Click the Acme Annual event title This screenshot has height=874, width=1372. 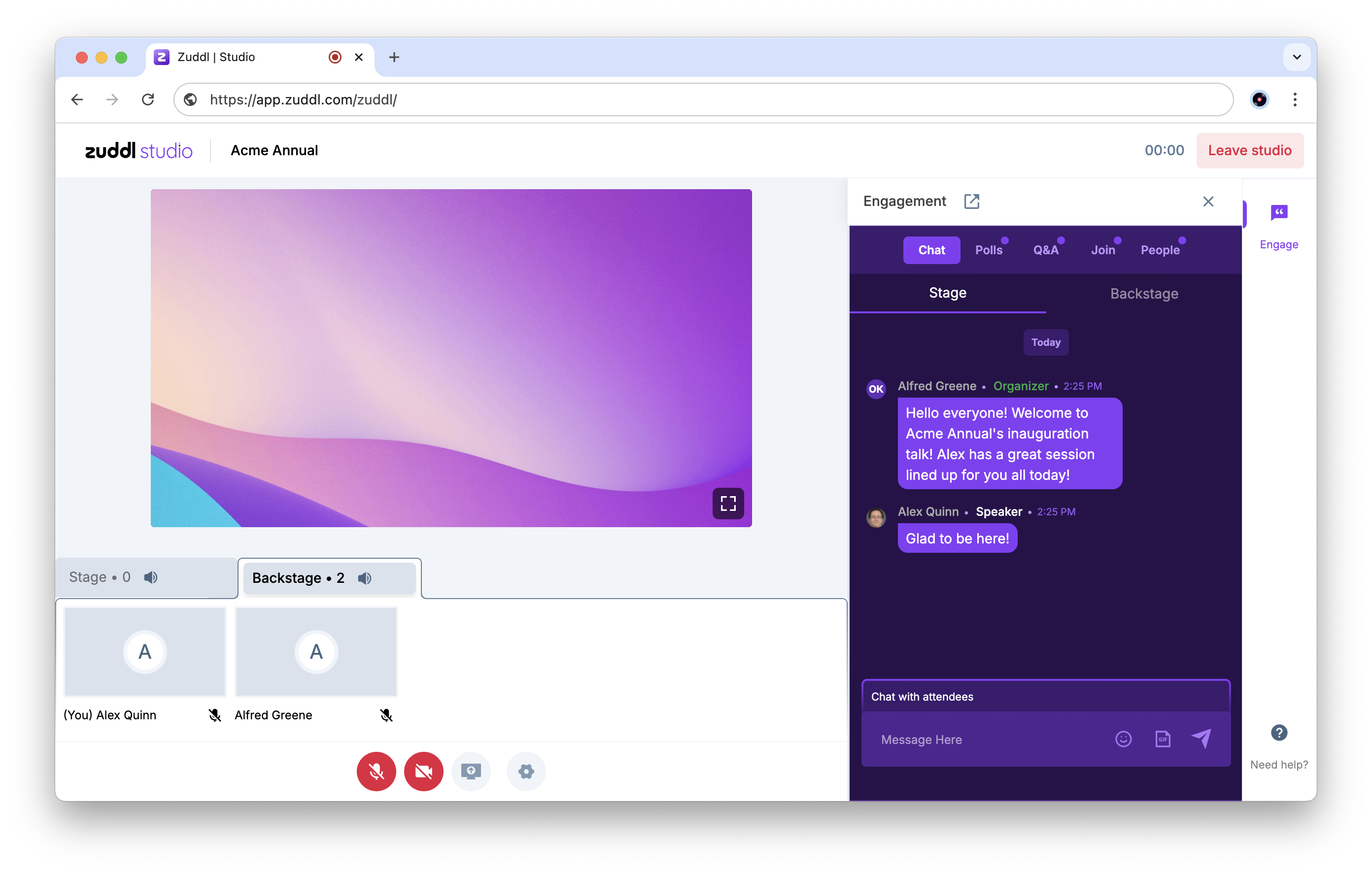coord(274,150)
